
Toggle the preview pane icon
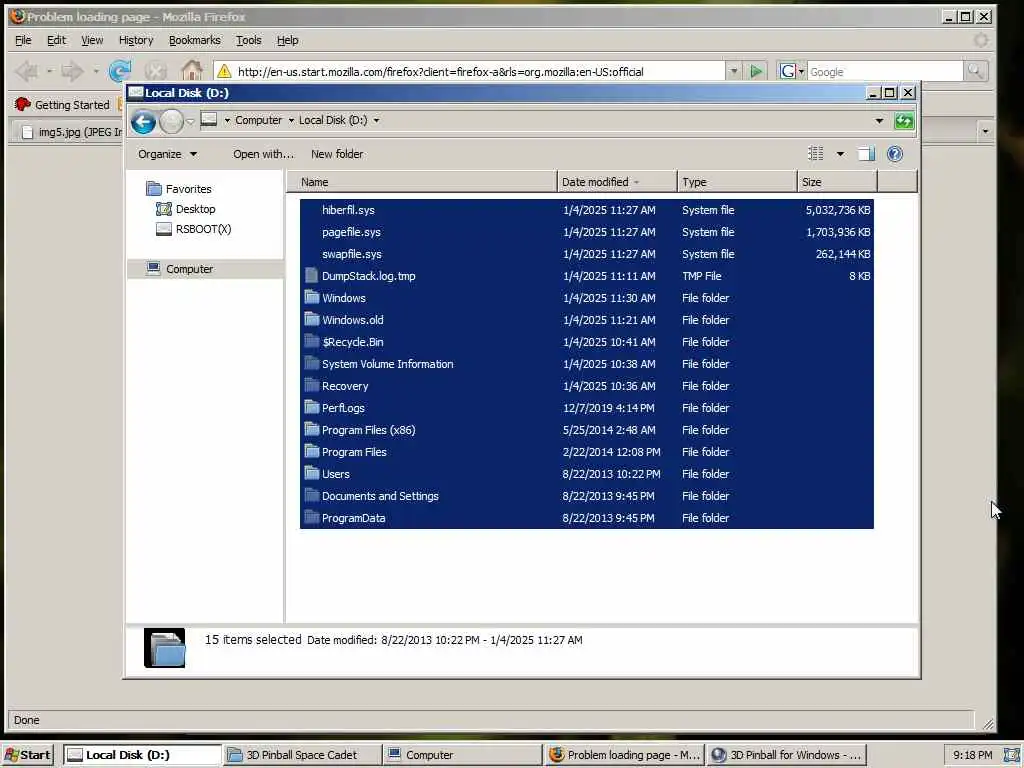point(866,154)
